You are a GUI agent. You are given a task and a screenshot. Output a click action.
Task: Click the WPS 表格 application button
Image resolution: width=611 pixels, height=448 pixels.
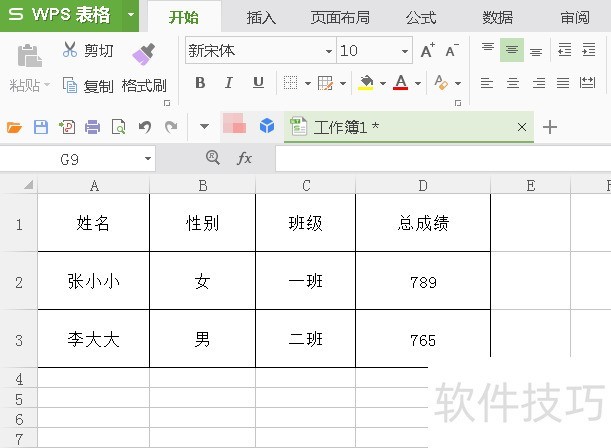pos(61,15)
